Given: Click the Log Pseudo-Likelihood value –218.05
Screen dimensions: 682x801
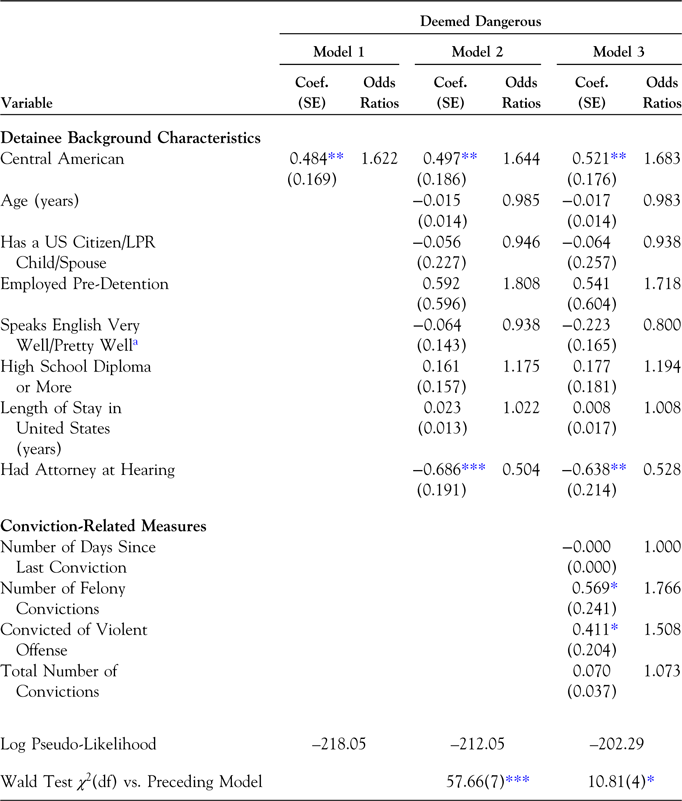Looking at the screenshot, I should (x=341, y=743).
